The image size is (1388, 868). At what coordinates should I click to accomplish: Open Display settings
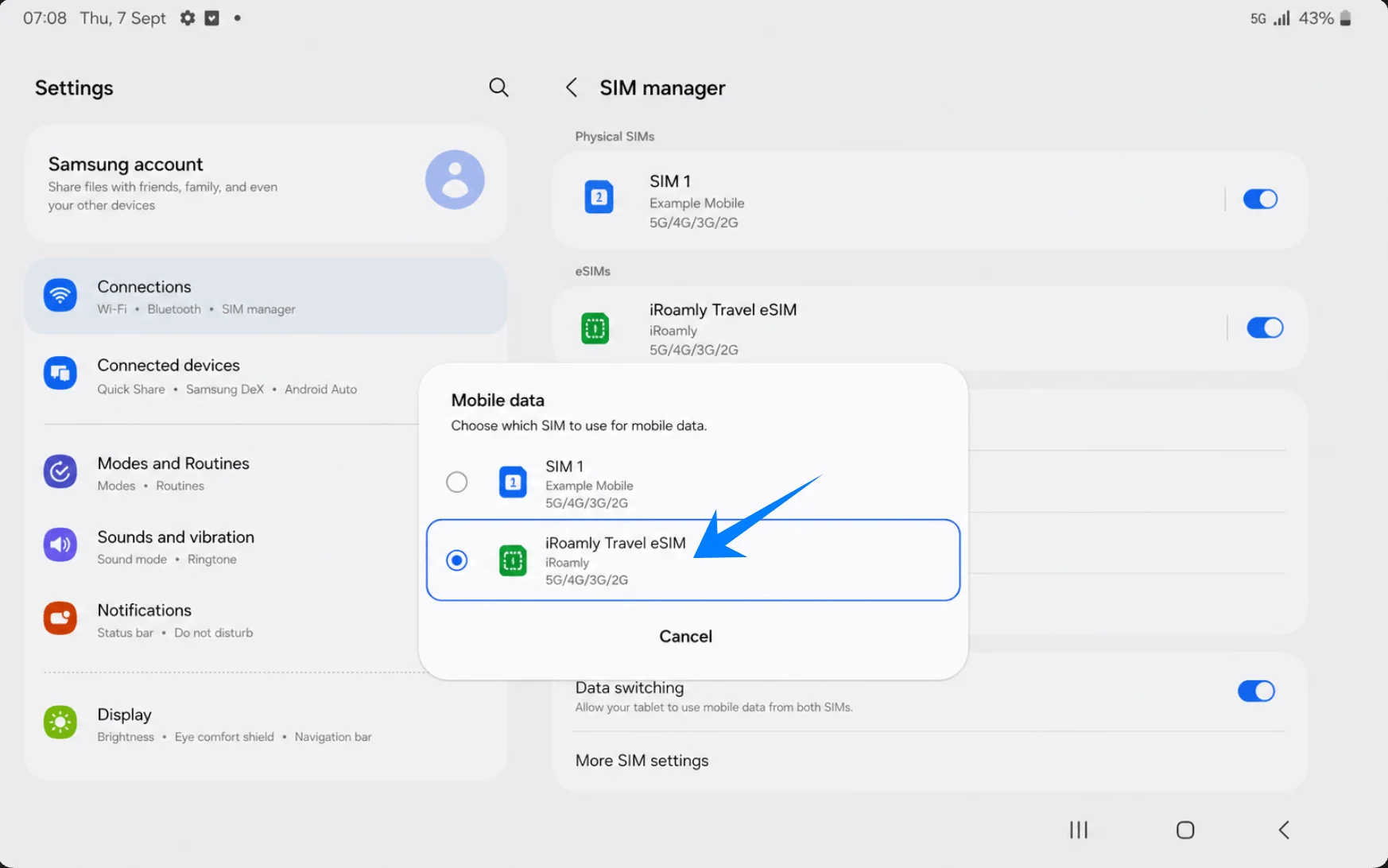[266, 724]
